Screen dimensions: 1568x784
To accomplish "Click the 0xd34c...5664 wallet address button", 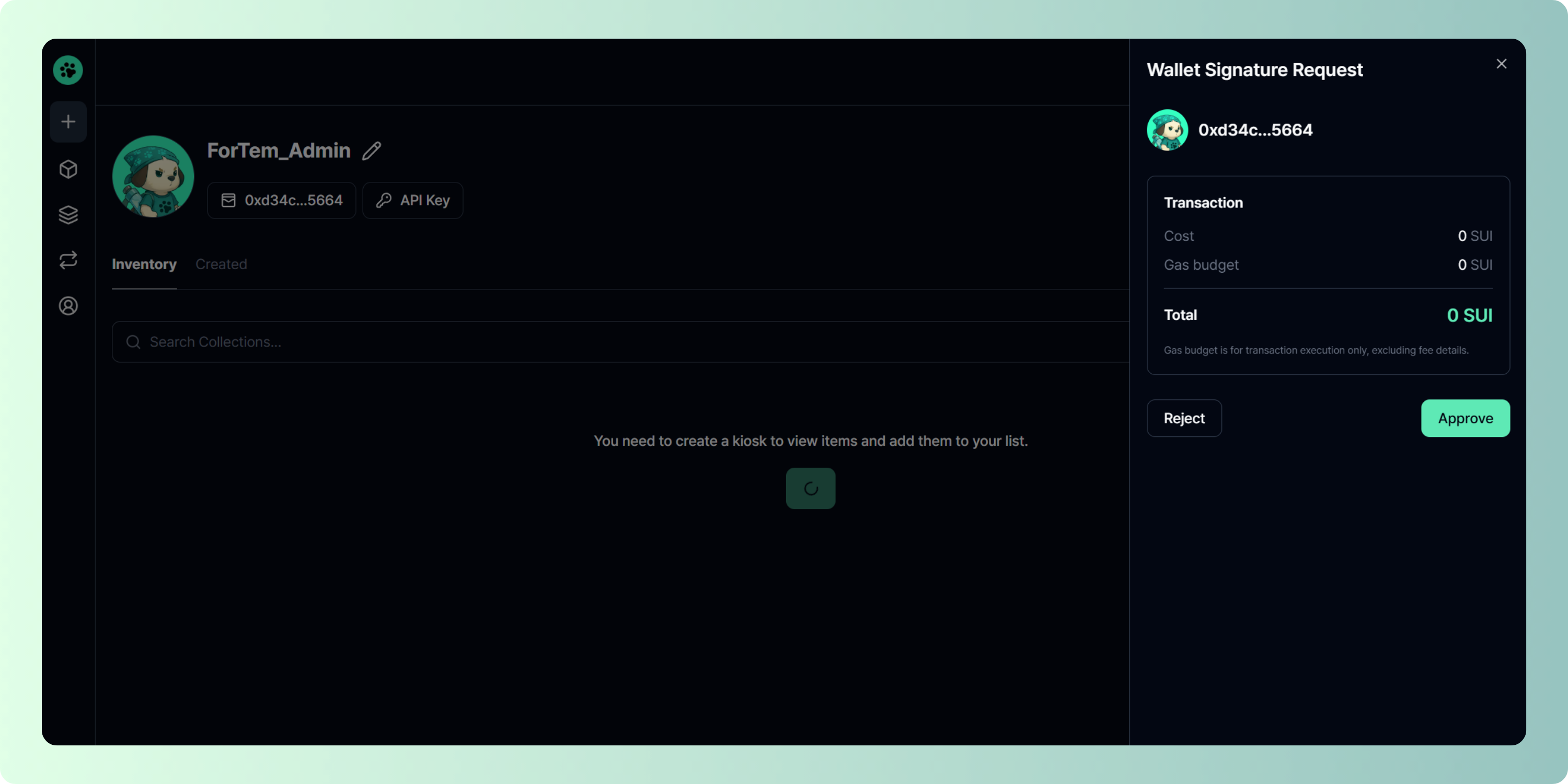I will point(281,200).
